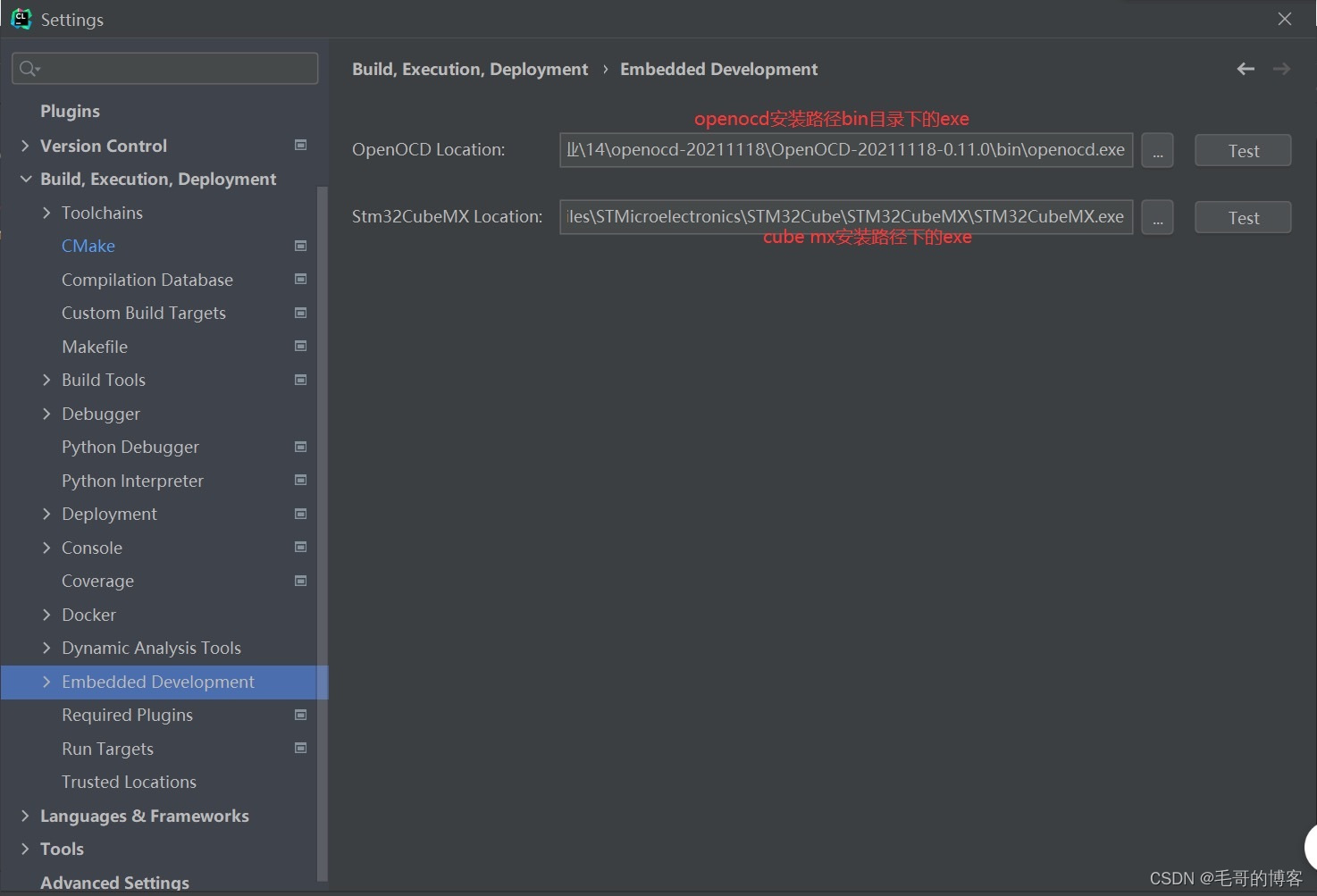Expand the Debugger node

click(46, 414)
